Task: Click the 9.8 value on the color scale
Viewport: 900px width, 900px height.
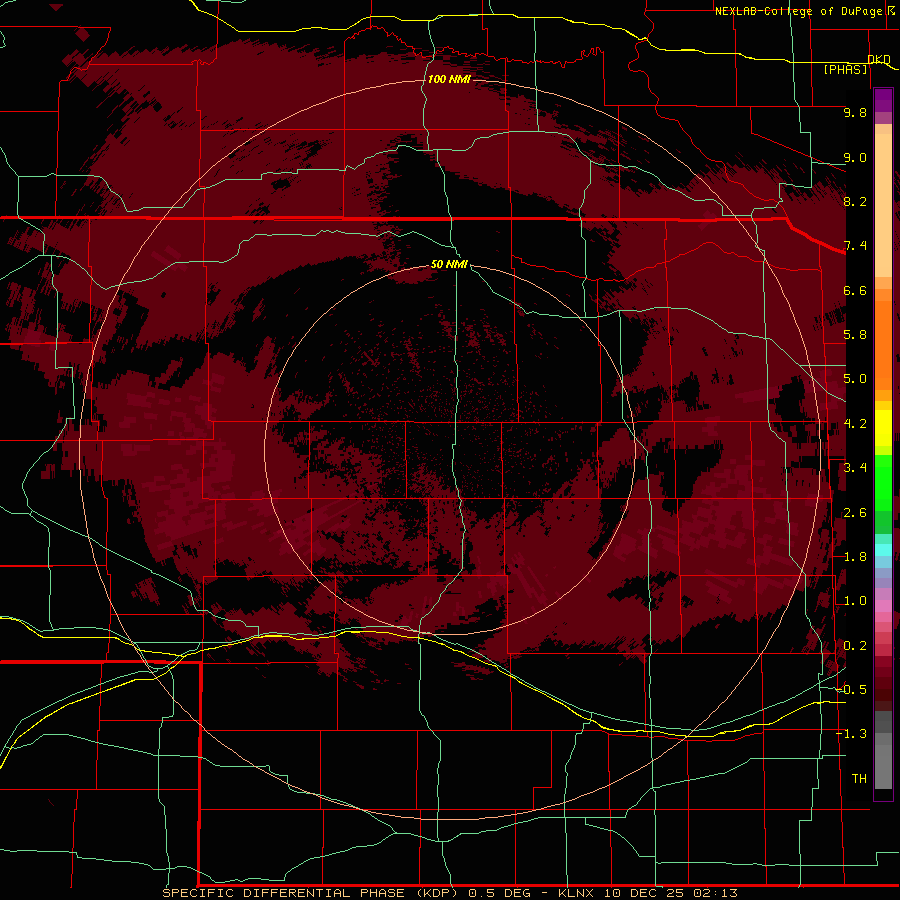Action: click(x=855, y=112)
